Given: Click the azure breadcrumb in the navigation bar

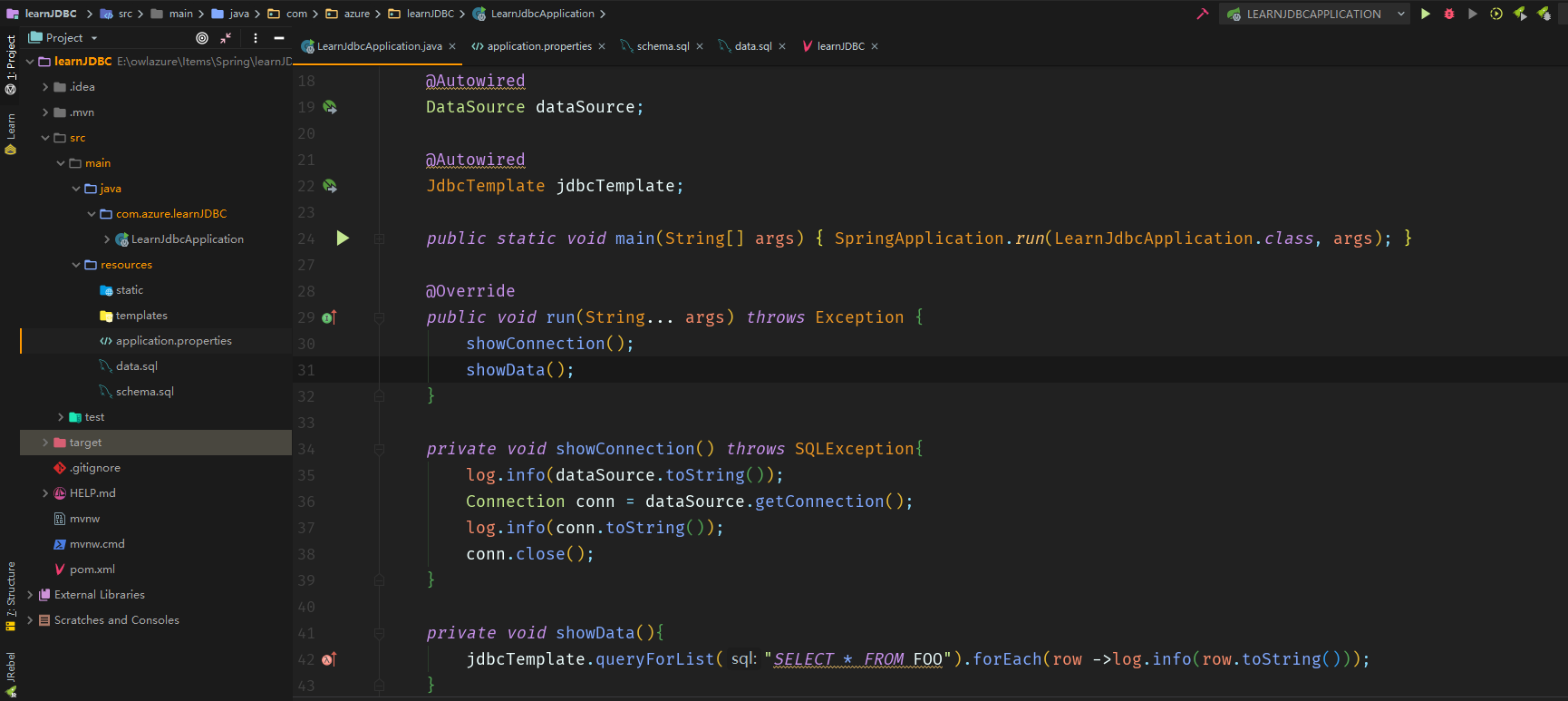Looking at the screenshot, I should pyautogui.click(x=356, y=14).
